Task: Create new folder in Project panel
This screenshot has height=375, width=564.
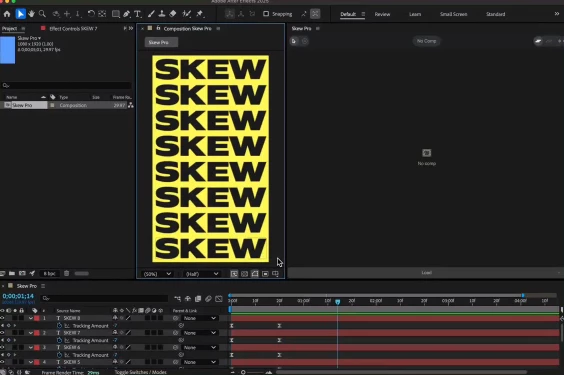Action: coord(12,274)
